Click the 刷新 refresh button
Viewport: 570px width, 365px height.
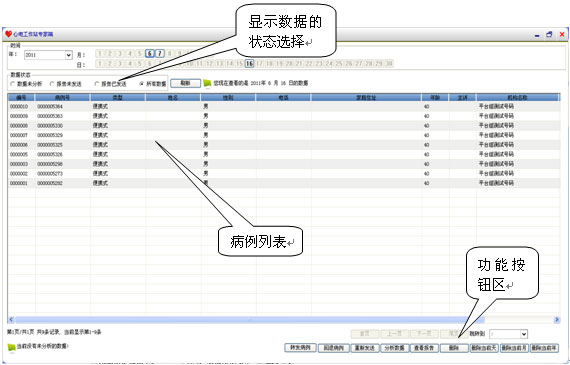185,83
